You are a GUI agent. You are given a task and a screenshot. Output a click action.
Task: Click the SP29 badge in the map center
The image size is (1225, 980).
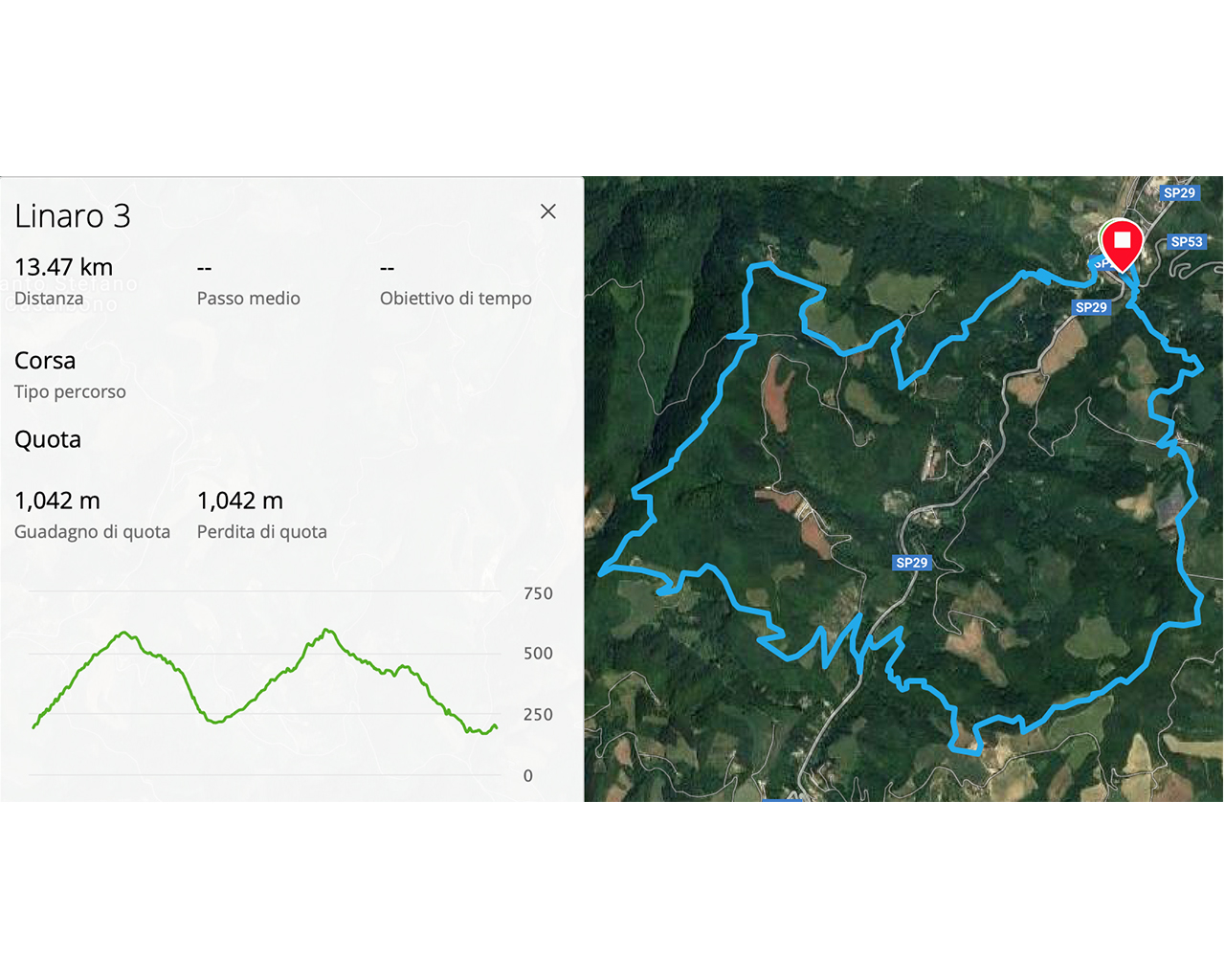click(911, 563)
